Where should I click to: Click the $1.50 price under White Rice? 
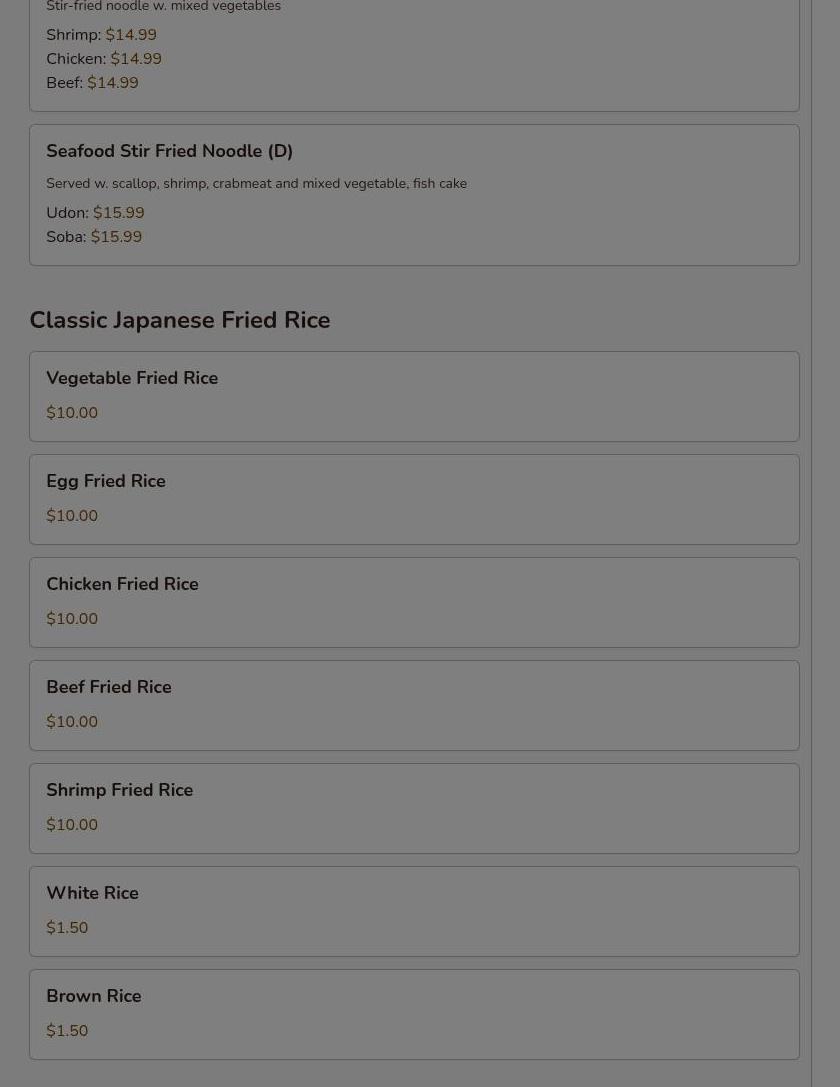click(x=67, y=928)
